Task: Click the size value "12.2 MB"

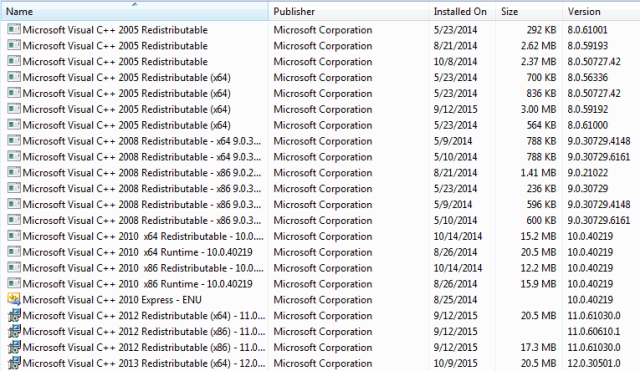Action: click(x=538, y=269)
